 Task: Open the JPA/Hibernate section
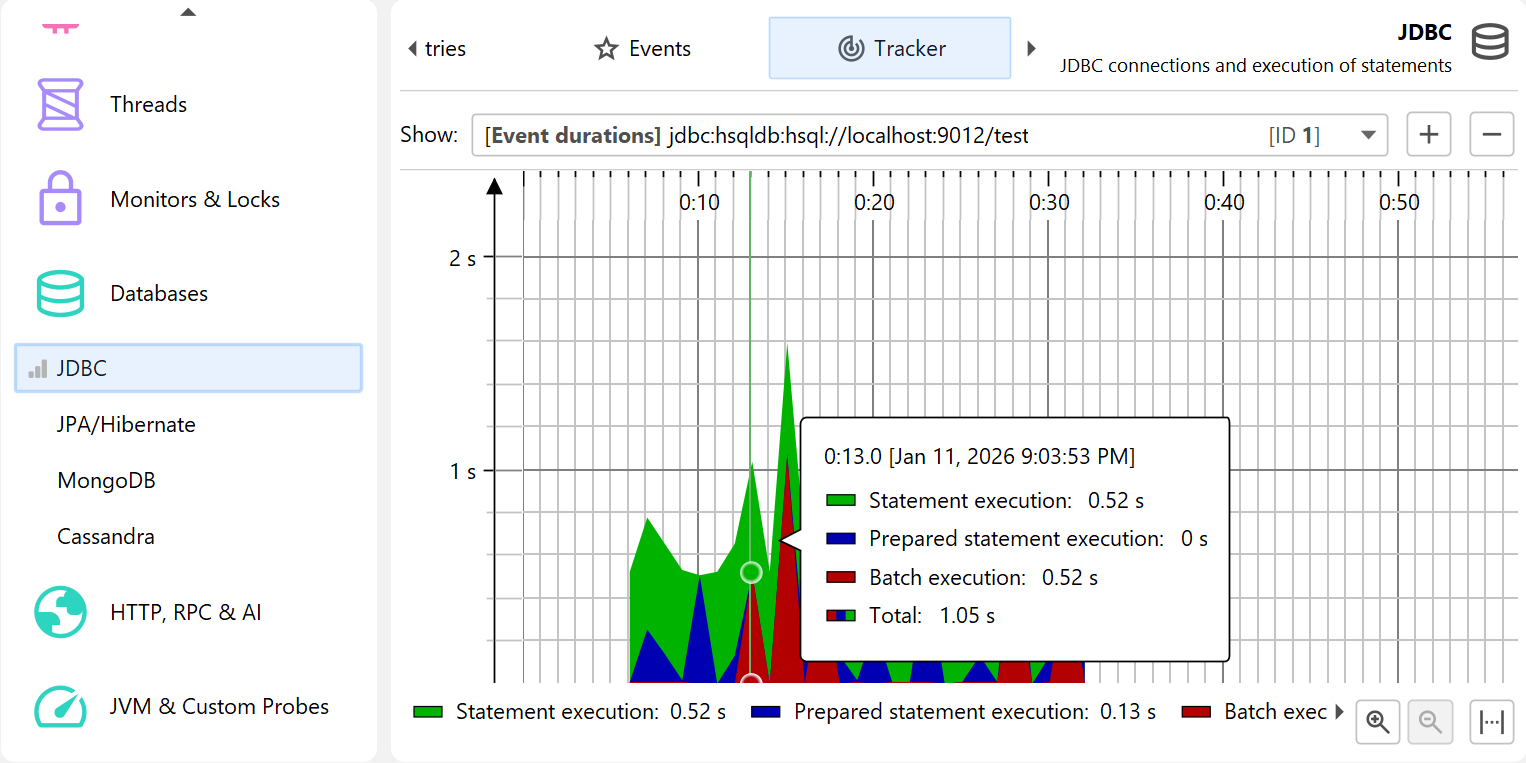(x=126, y=425)
